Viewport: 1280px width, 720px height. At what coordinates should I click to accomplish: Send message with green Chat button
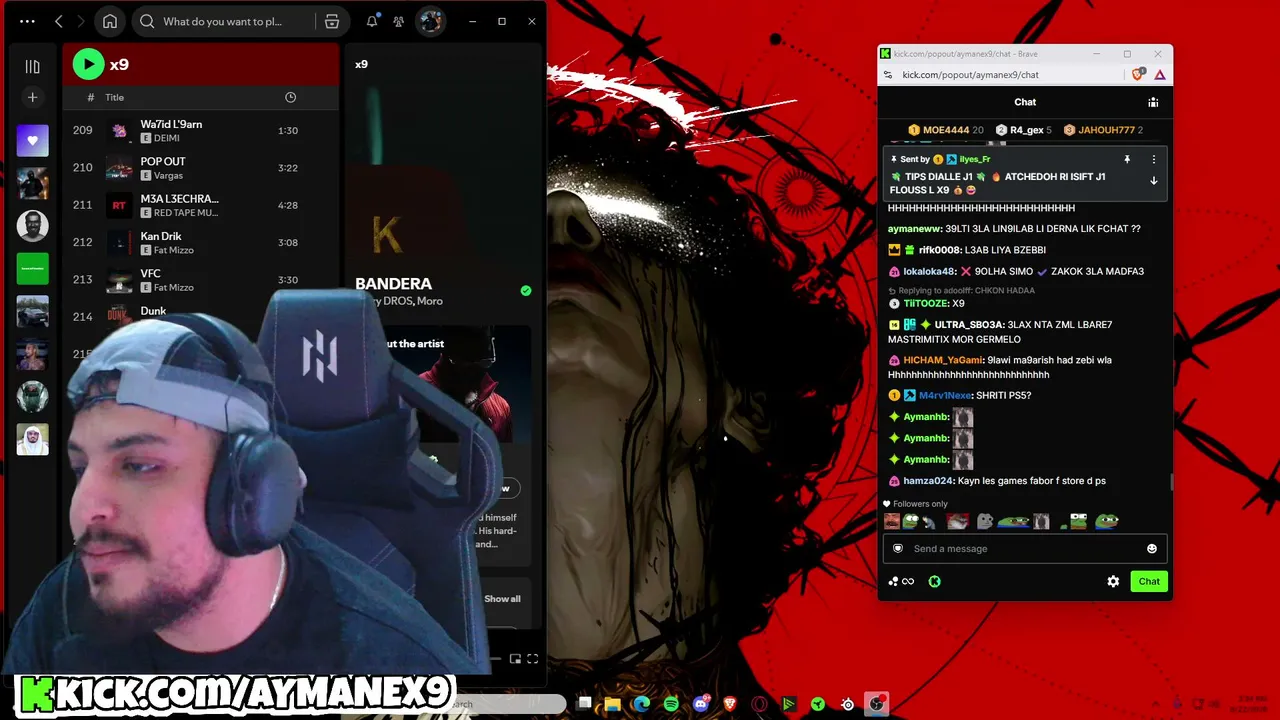point(1149,581)
